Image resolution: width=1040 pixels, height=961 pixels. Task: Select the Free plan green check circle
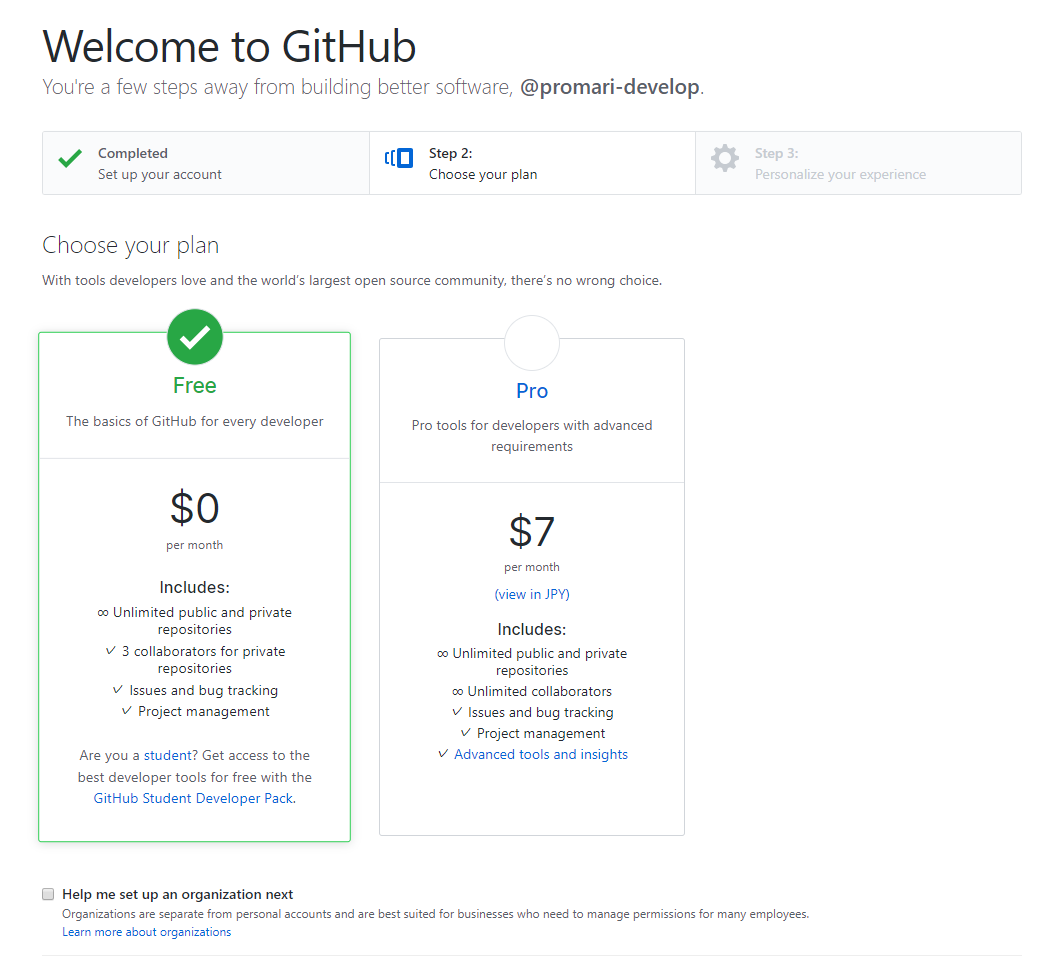pos(195,337)
